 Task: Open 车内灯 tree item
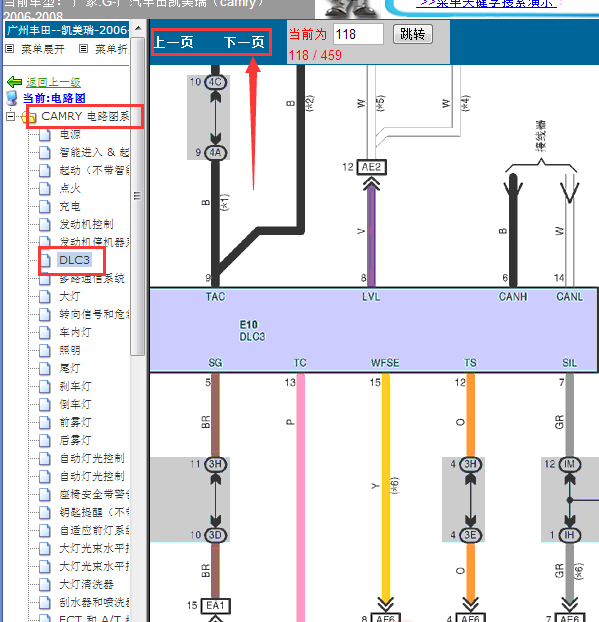(x=75, y=332)
